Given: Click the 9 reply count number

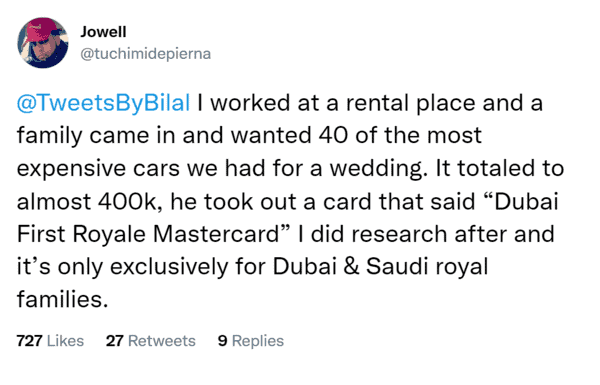Looking at the screenshot, I should tap(222, 341).
